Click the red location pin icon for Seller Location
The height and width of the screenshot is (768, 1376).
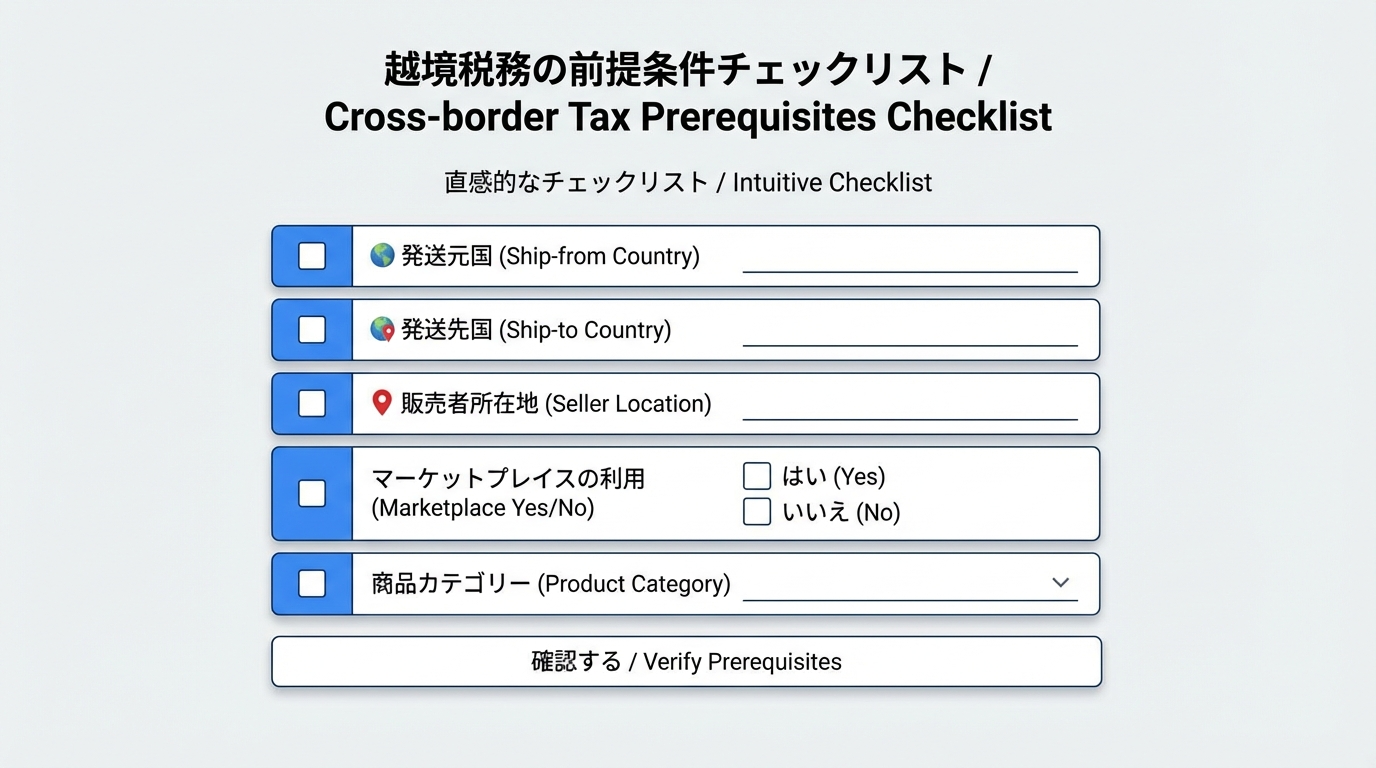[x=381, y=403]
